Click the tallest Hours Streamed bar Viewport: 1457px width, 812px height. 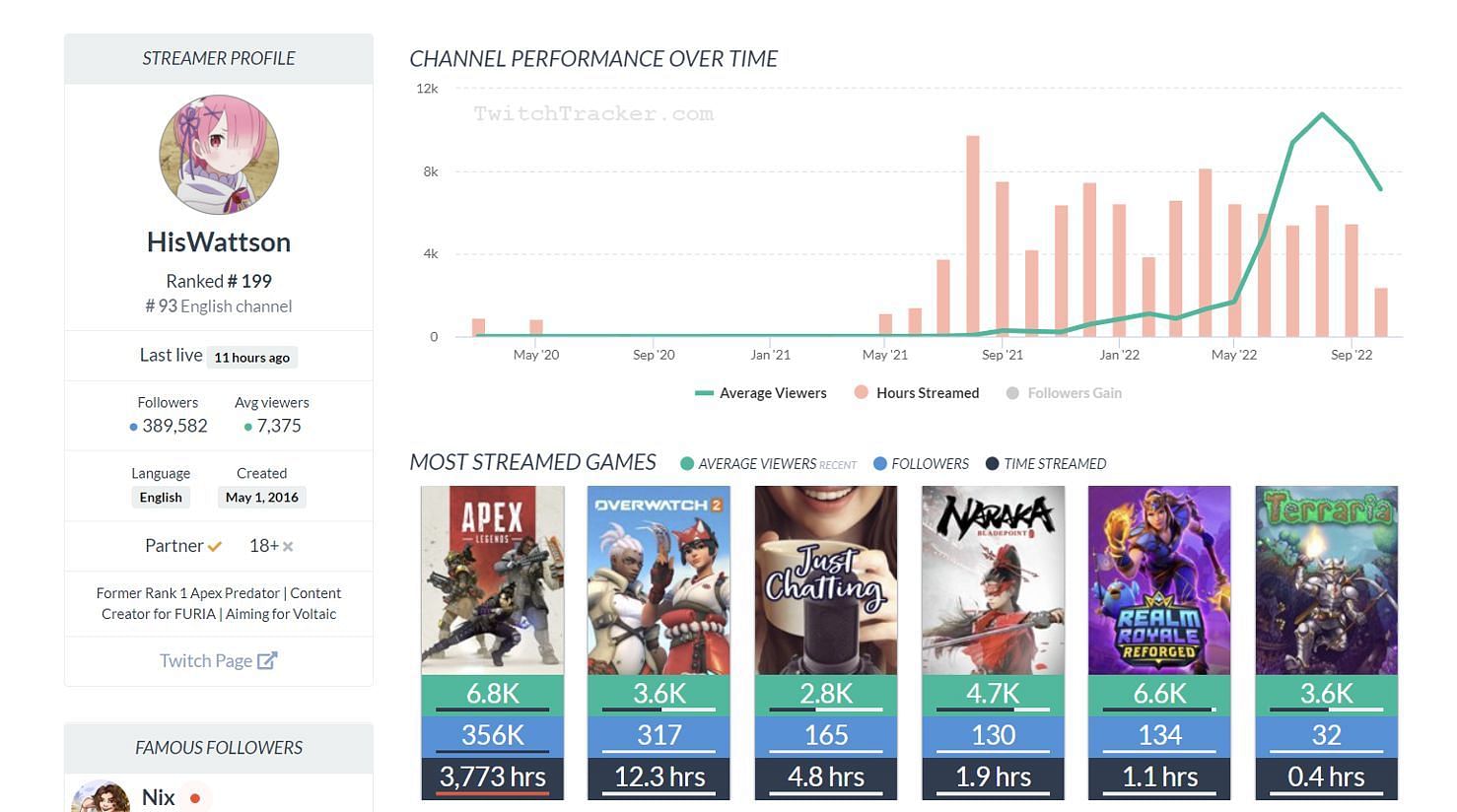click(x=973, y=237)
